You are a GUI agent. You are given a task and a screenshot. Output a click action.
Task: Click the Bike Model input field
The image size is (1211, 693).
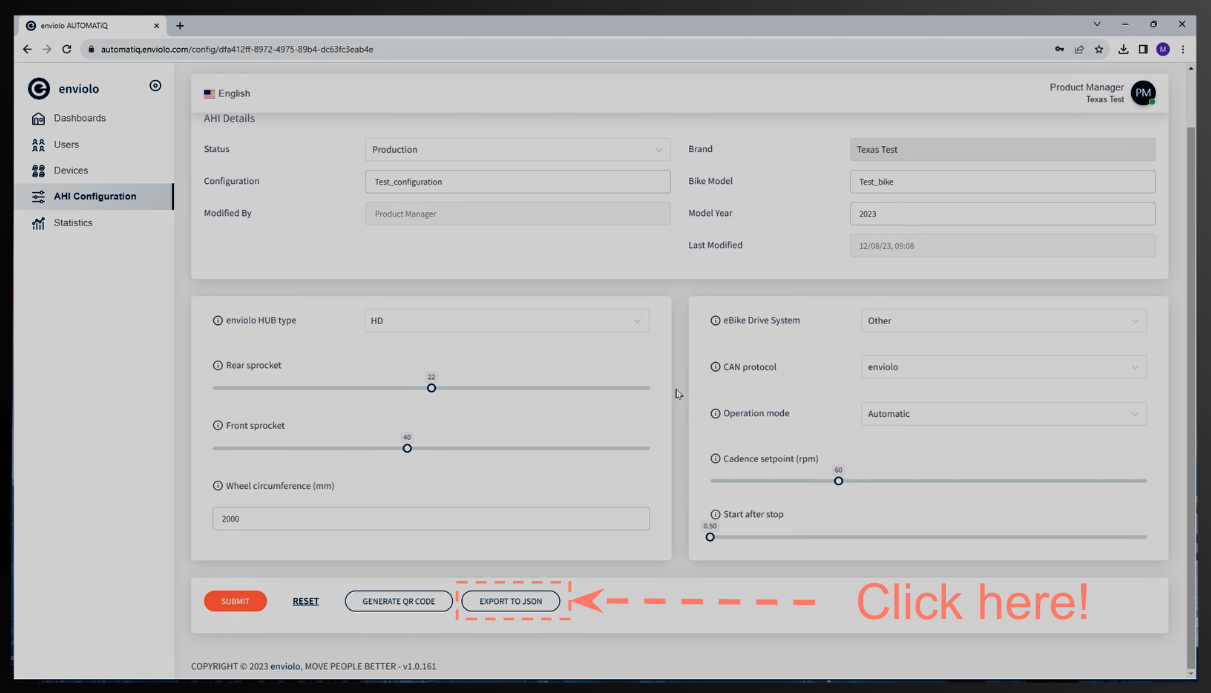point(1002,182)
